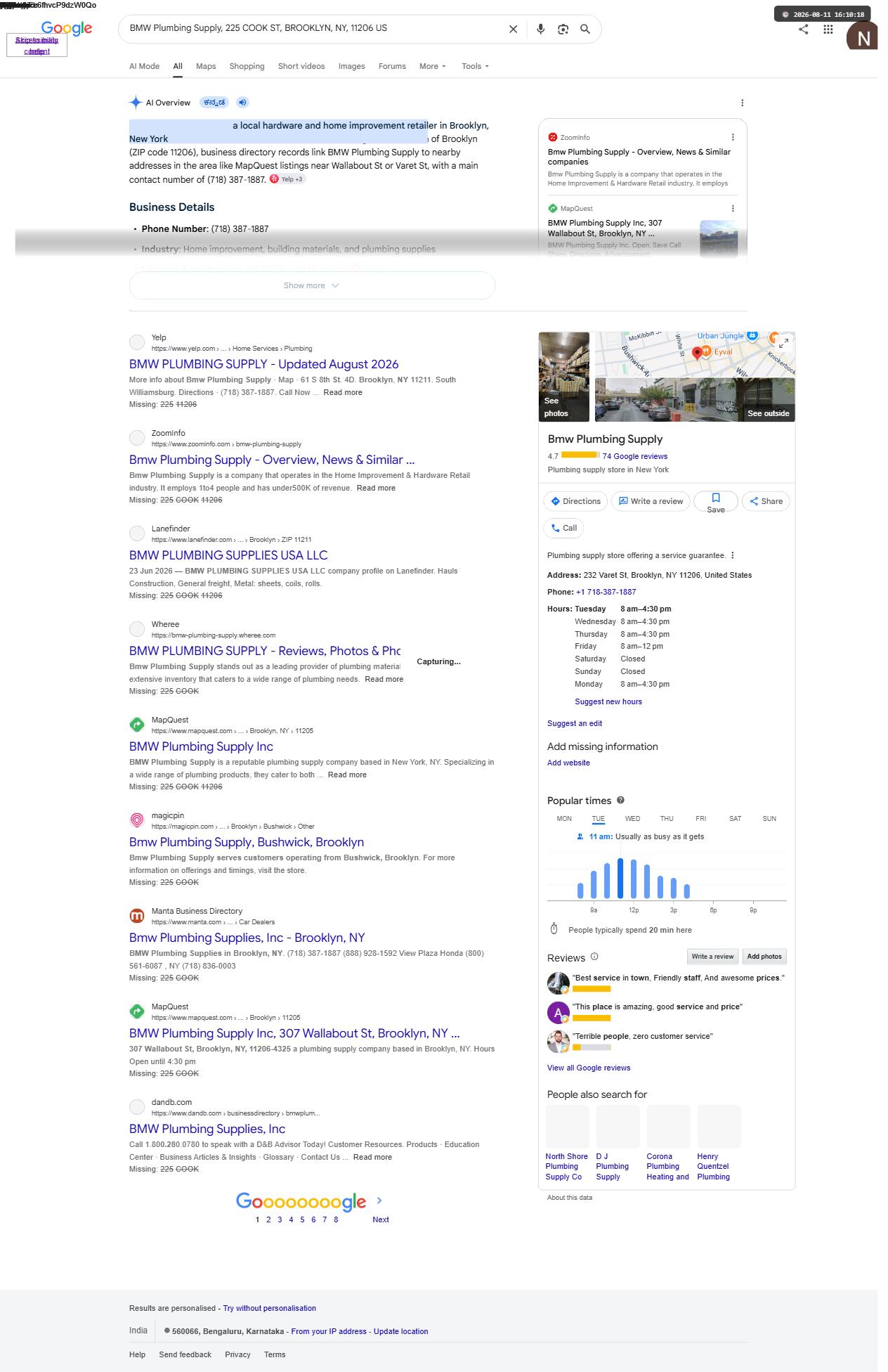Click the share icon near the apps grid
The width and height of the screenshot is (888, 1372).
[804, 29]
